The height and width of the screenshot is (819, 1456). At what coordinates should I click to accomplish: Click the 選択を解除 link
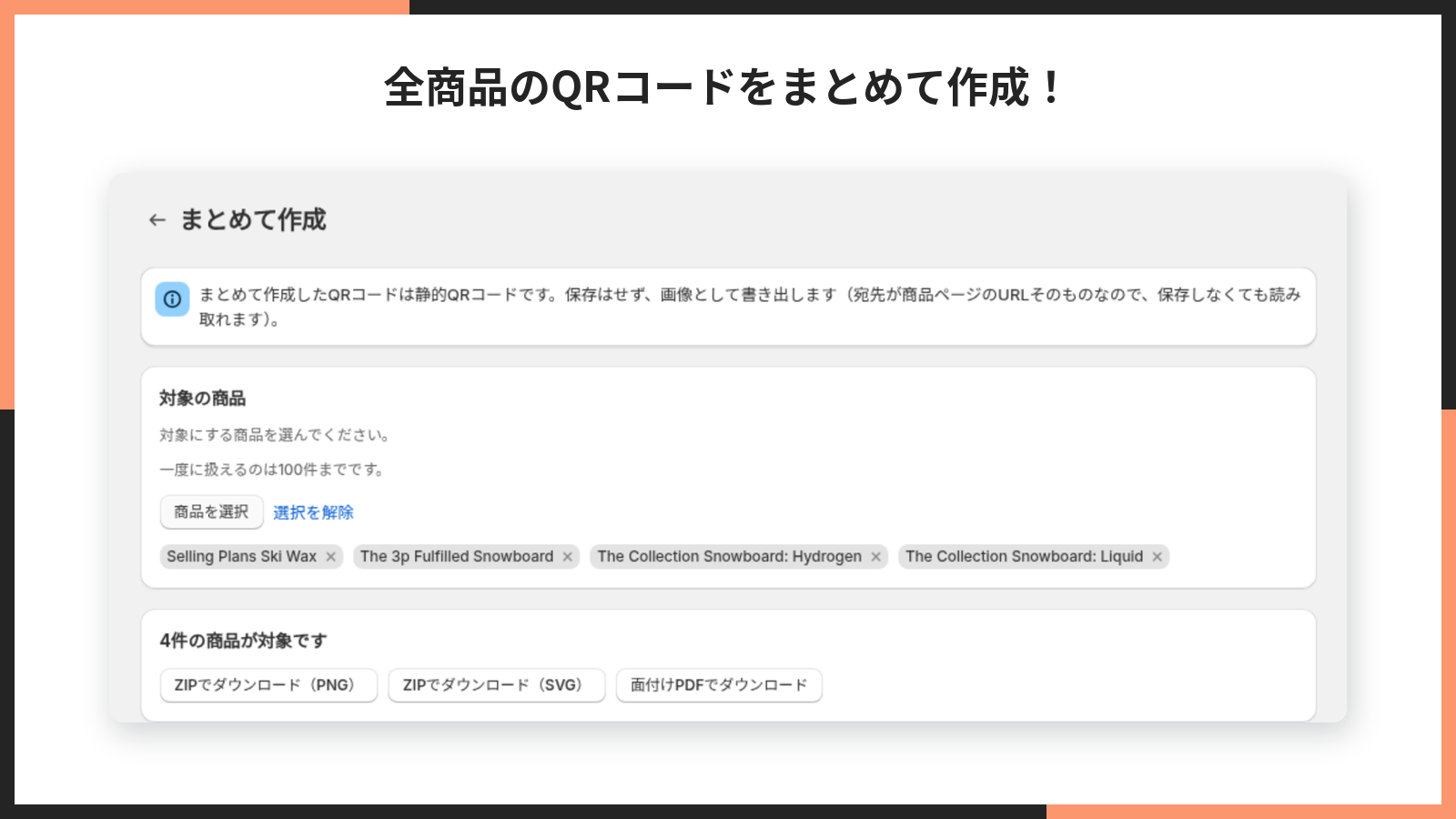313,512
